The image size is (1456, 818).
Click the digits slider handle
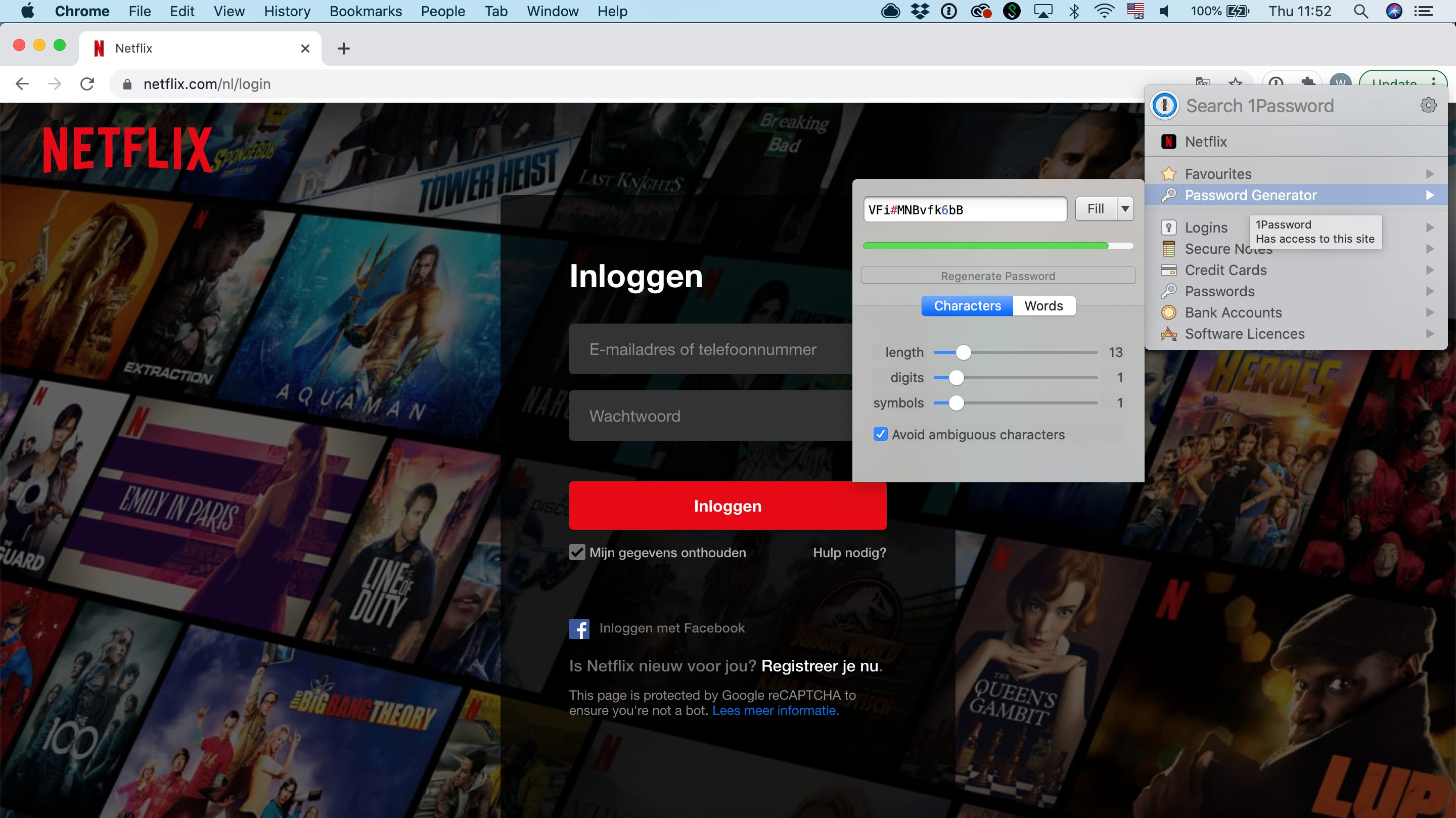[x=956, y=378]
